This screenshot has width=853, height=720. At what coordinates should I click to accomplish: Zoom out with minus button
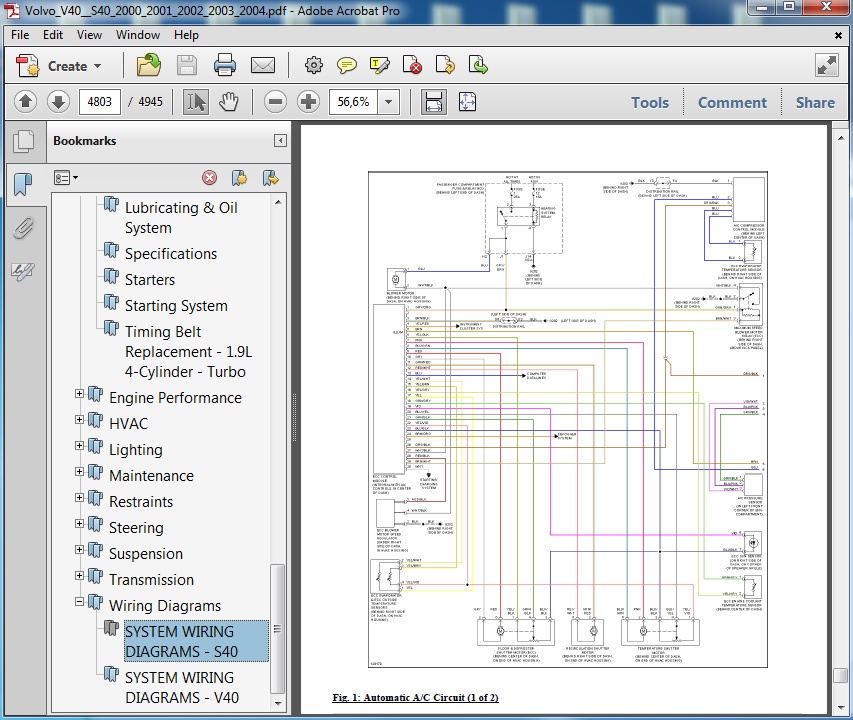tap(275, 102)
